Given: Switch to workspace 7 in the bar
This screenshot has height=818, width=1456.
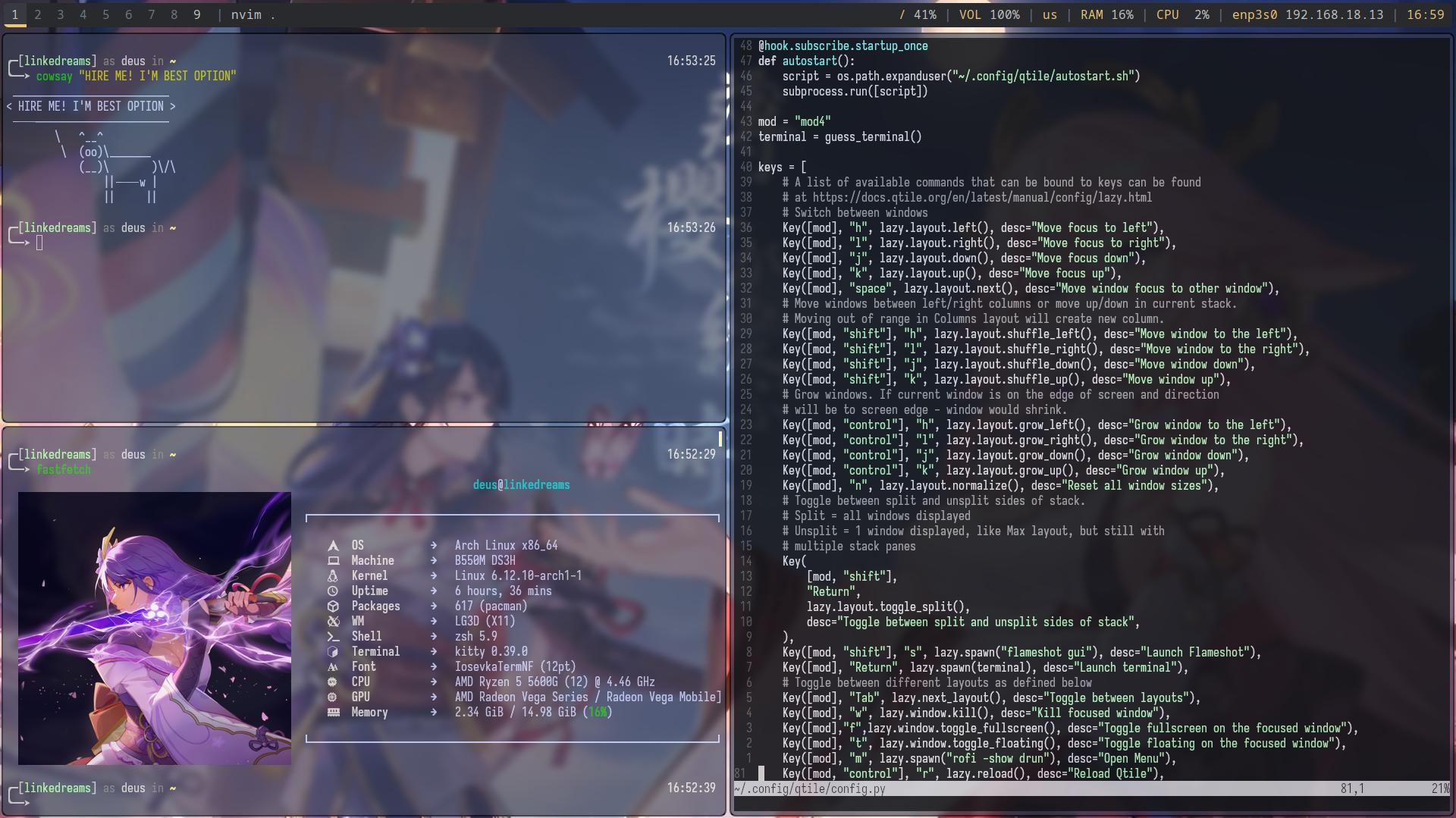Looking at the screenshot, I should pyautogui.click(x=151, y=14).
